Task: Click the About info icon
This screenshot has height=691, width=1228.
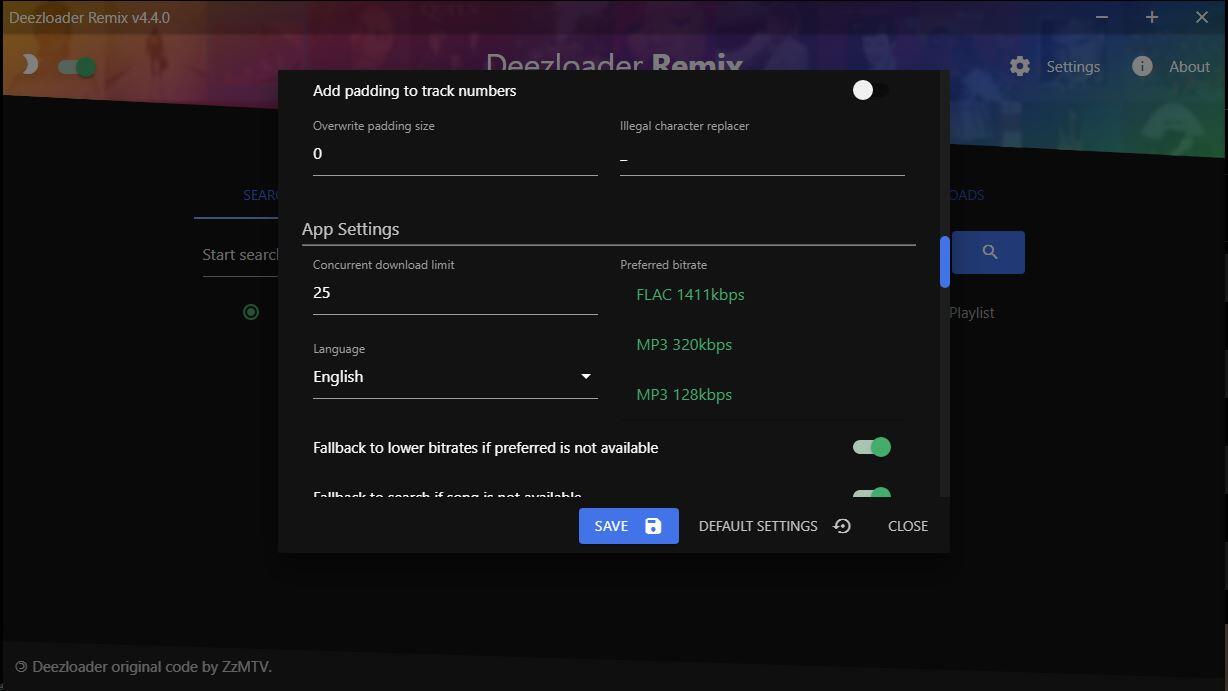Action: 1142,65
